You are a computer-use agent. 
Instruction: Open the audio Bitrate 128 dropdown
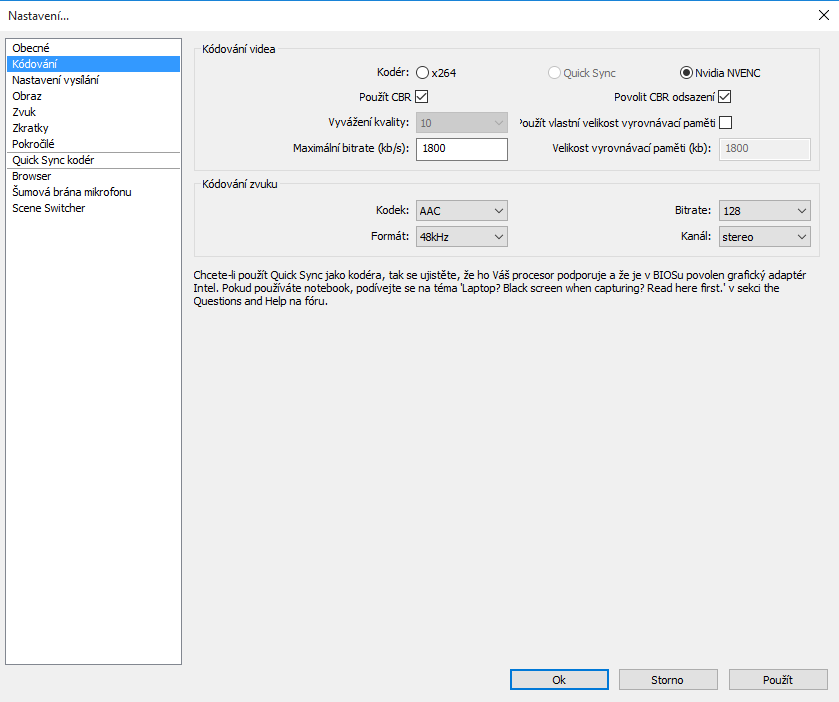click(x=763, y=211)
